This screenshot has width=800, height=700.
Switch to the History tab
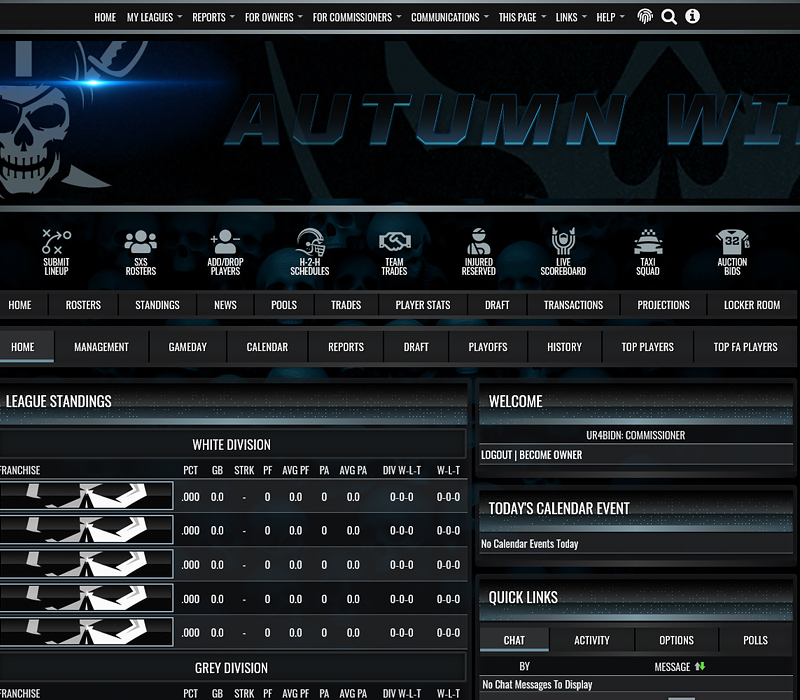564,346
